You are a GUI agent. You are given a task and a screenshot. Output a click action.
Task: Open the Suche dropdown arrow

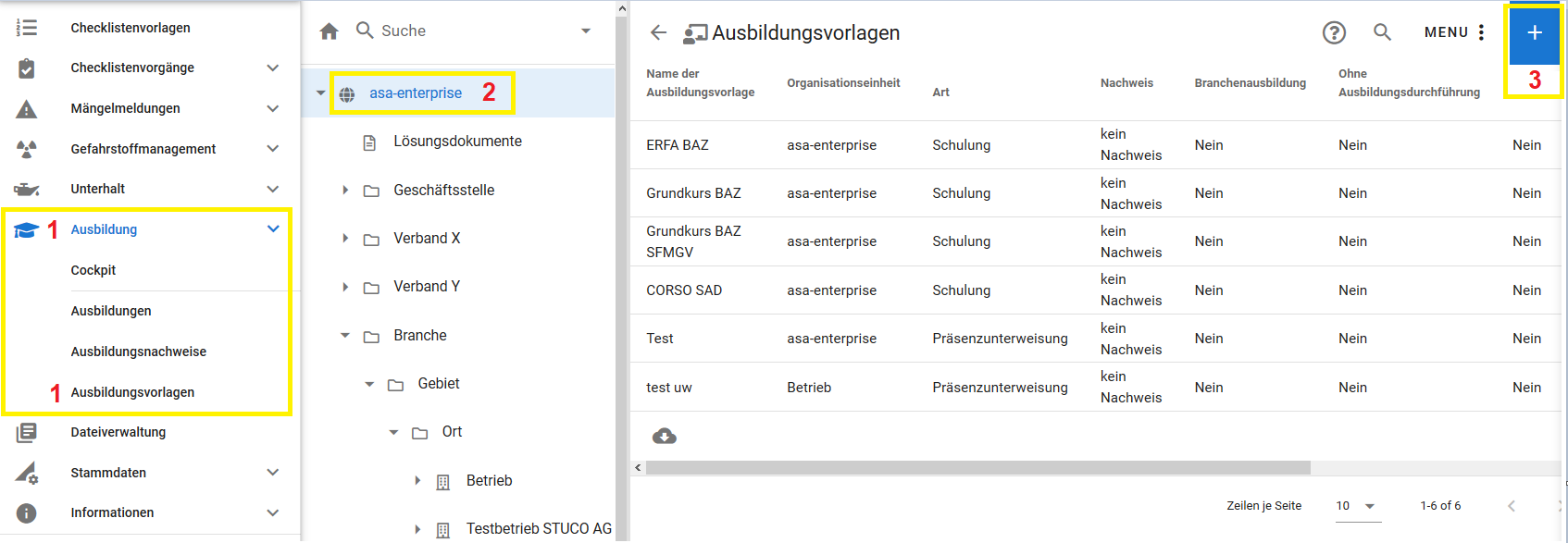pyautogui.click(x=586, y=31)
